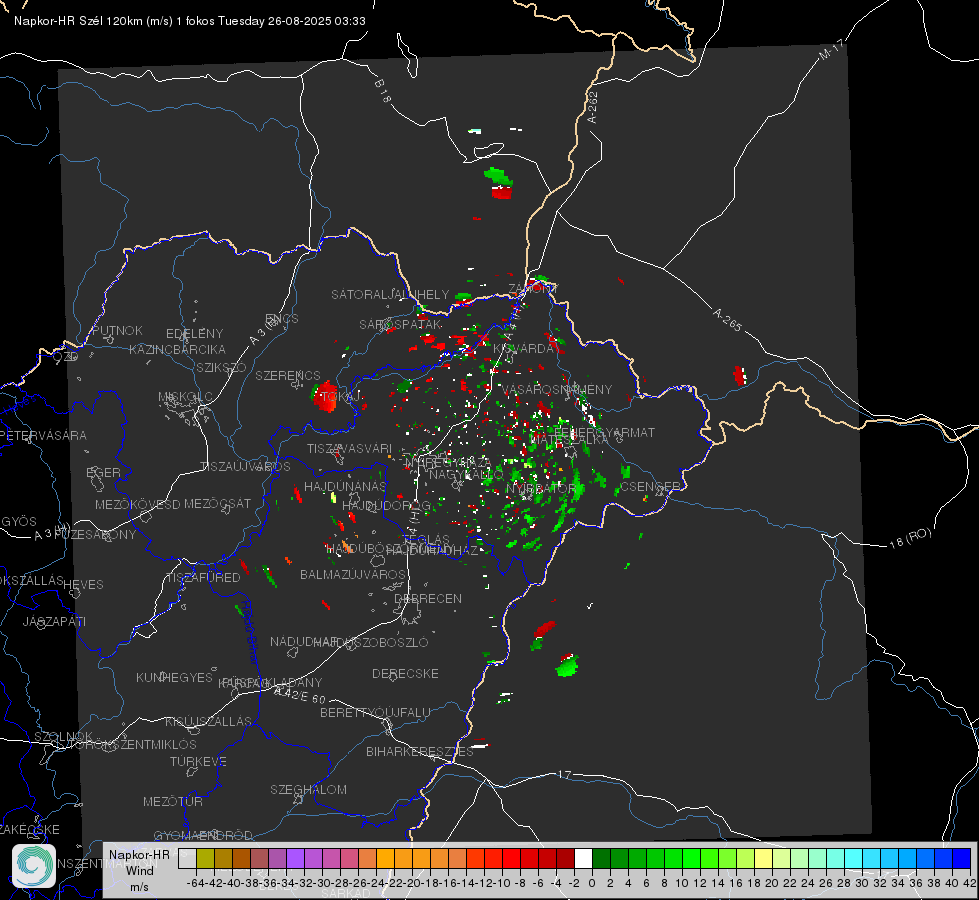Select the EDELÉNY label
The image size is (979, 900).
[x=194, y=334]
